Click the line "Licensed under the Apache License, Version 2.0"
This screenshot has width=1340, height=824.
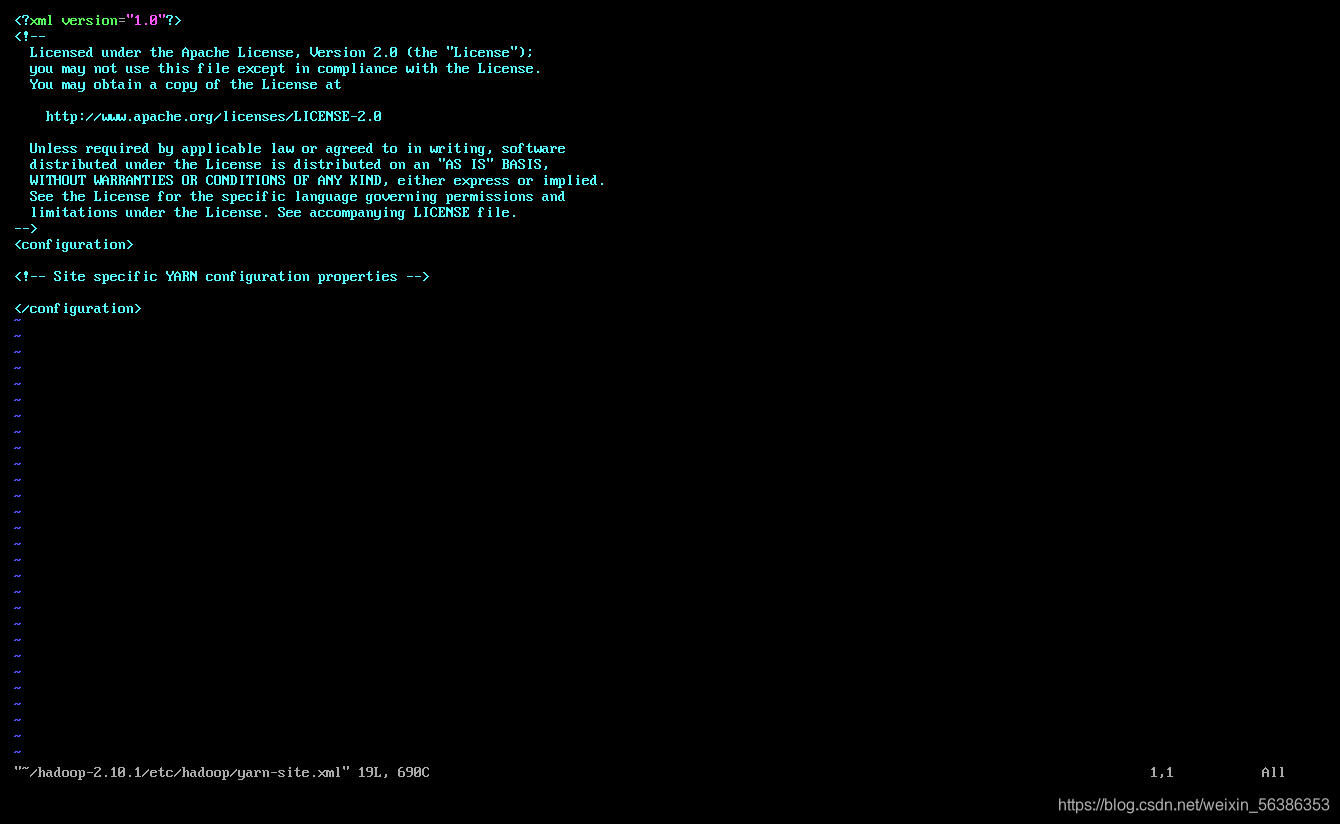pos(281,52)
